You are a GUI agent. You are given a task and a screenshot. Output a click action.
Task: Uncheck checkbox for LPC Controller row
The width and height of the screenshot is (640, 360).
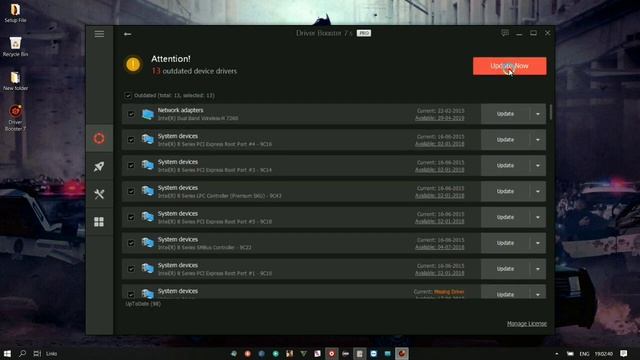coord(131,191)
